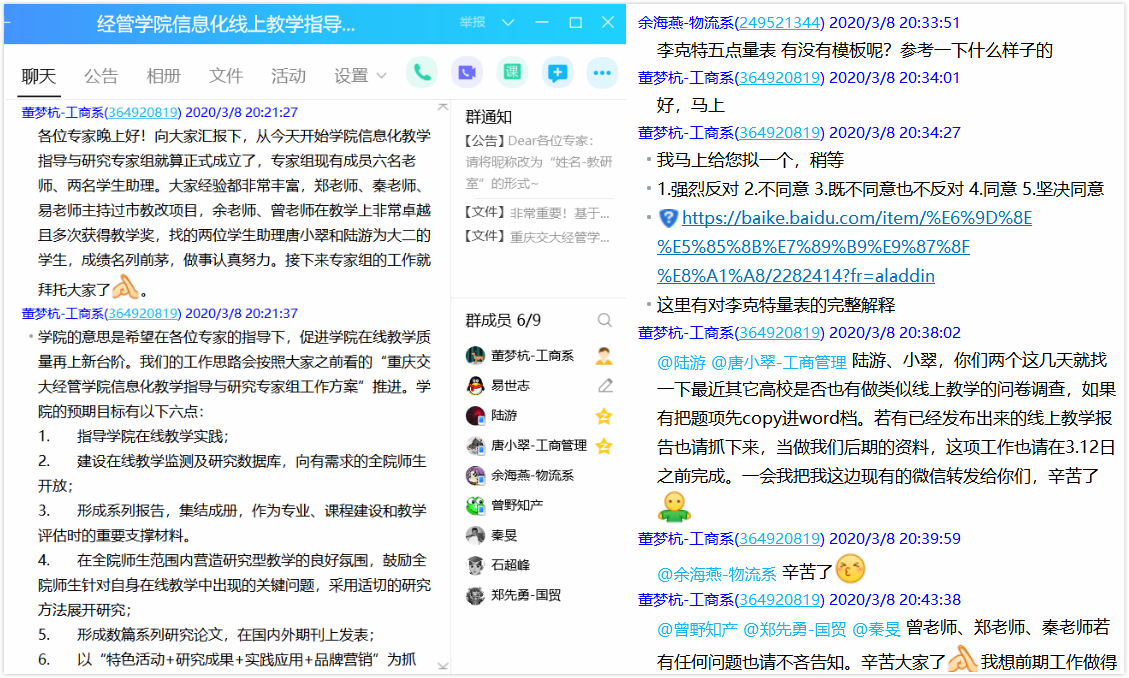1129x678 pixels.
Task: Click the QQ number link 249521344
Action: pos(781,22)
